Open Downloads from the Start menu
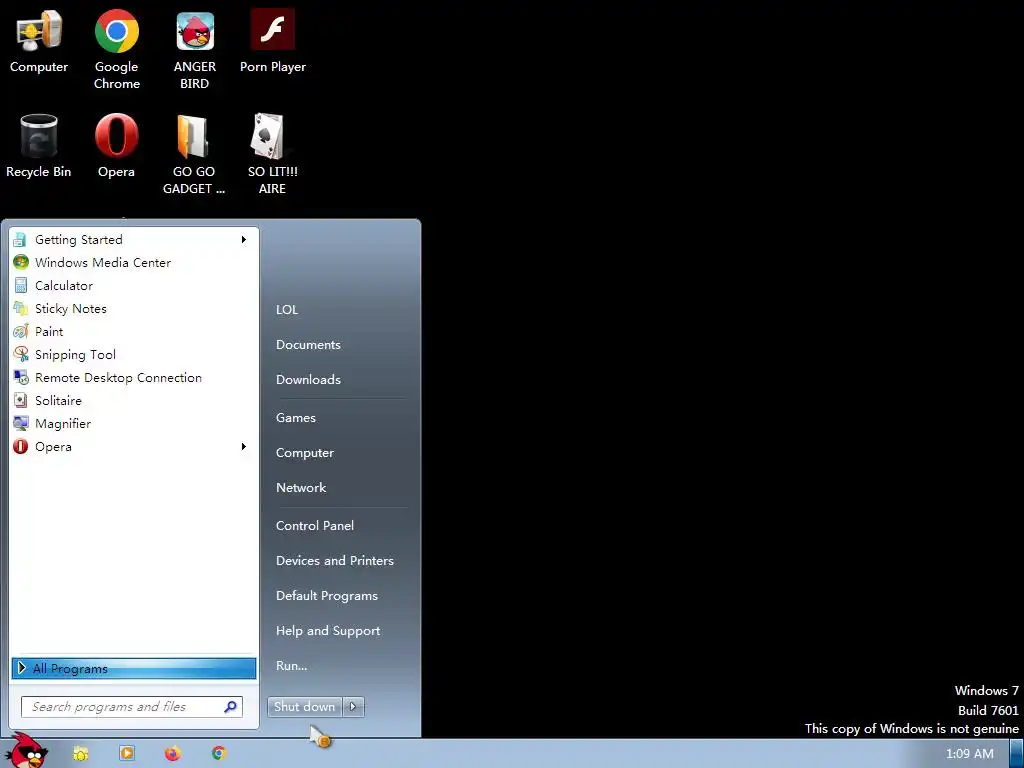Screen dimensions: 1024x768 pyautogui.click(x=308, y=379)
